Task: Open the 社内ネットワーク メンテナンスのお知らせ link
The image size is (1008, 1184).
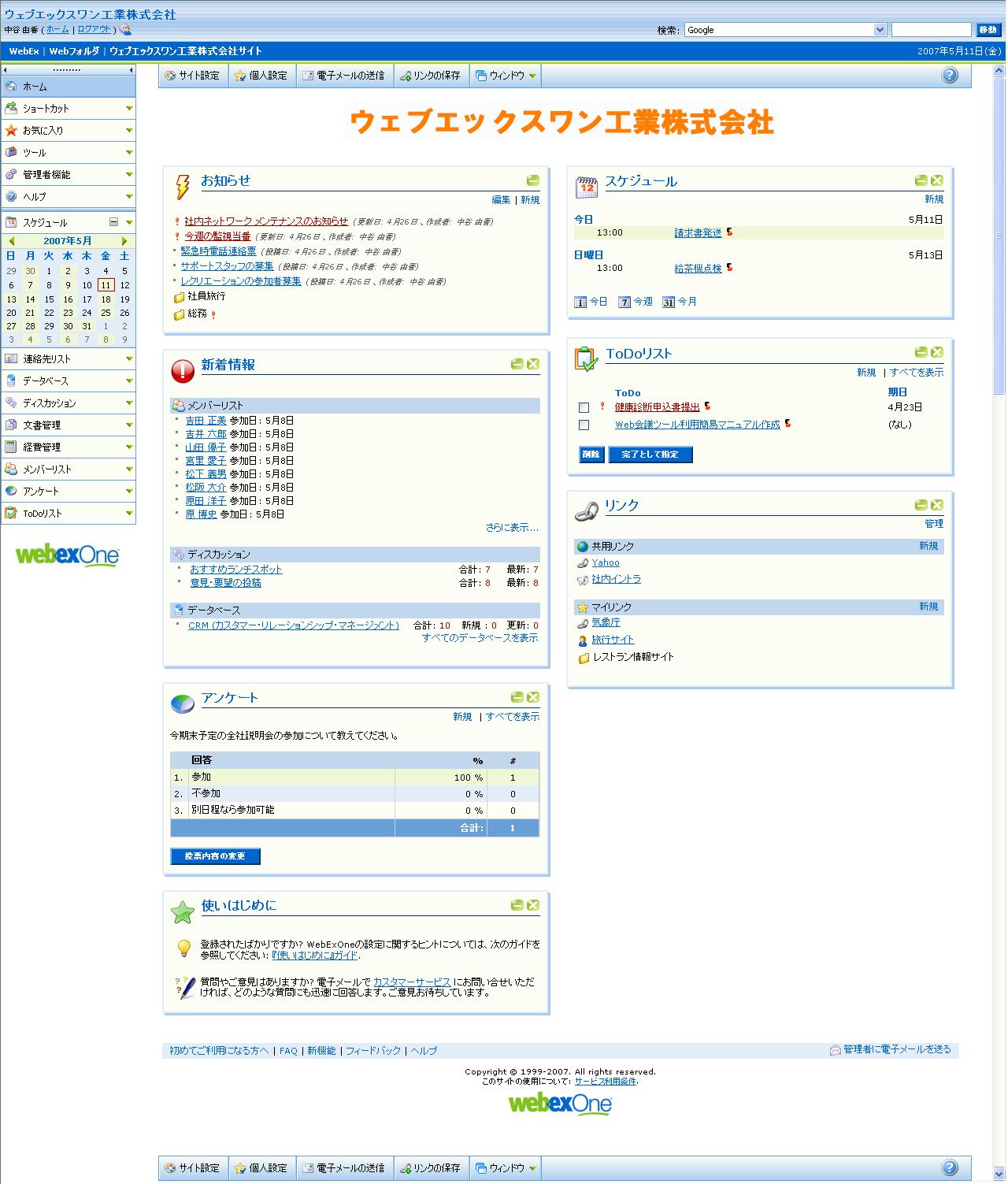Action: (x=266, y=221)
